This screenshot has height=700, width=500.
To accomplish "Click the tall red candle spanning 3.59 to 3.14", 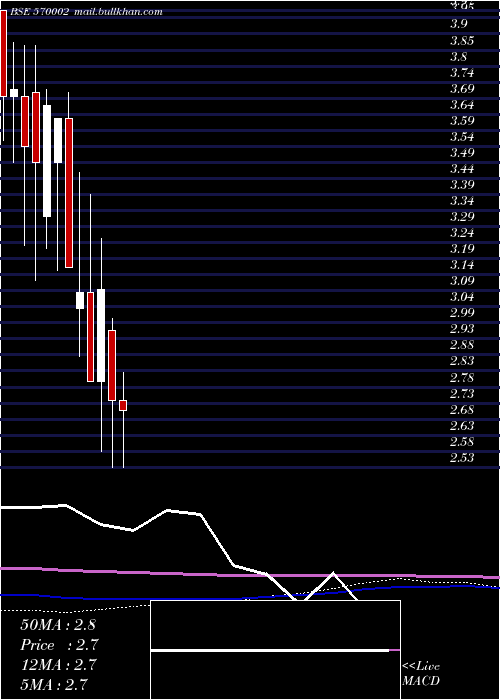I will [x=69, y=193].
